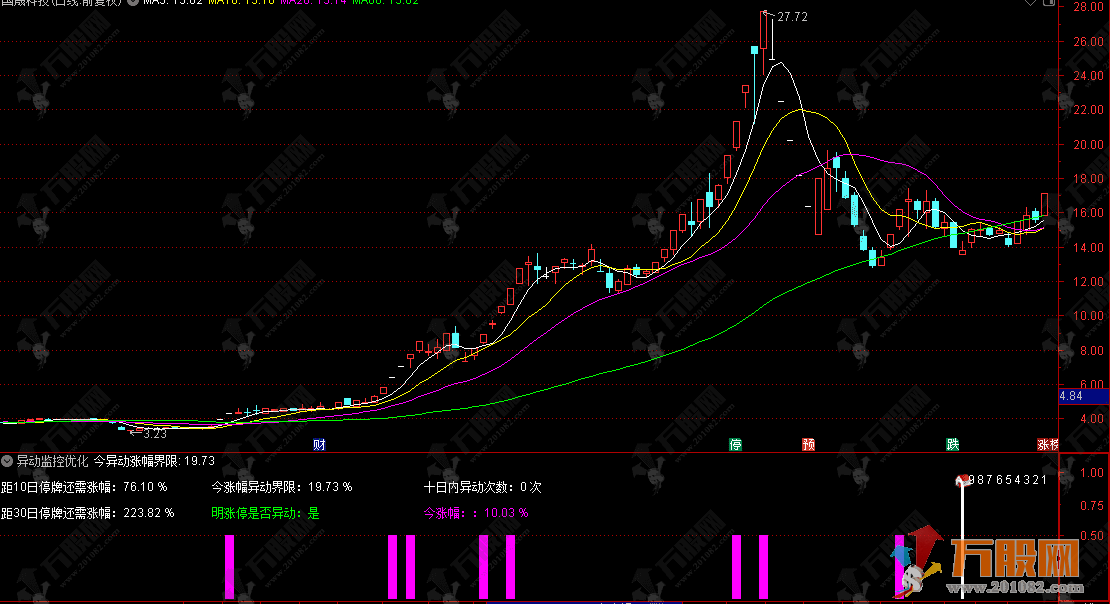Click the red 预 event marker
The image size is (1110, 604).
[x=808, y=445]
